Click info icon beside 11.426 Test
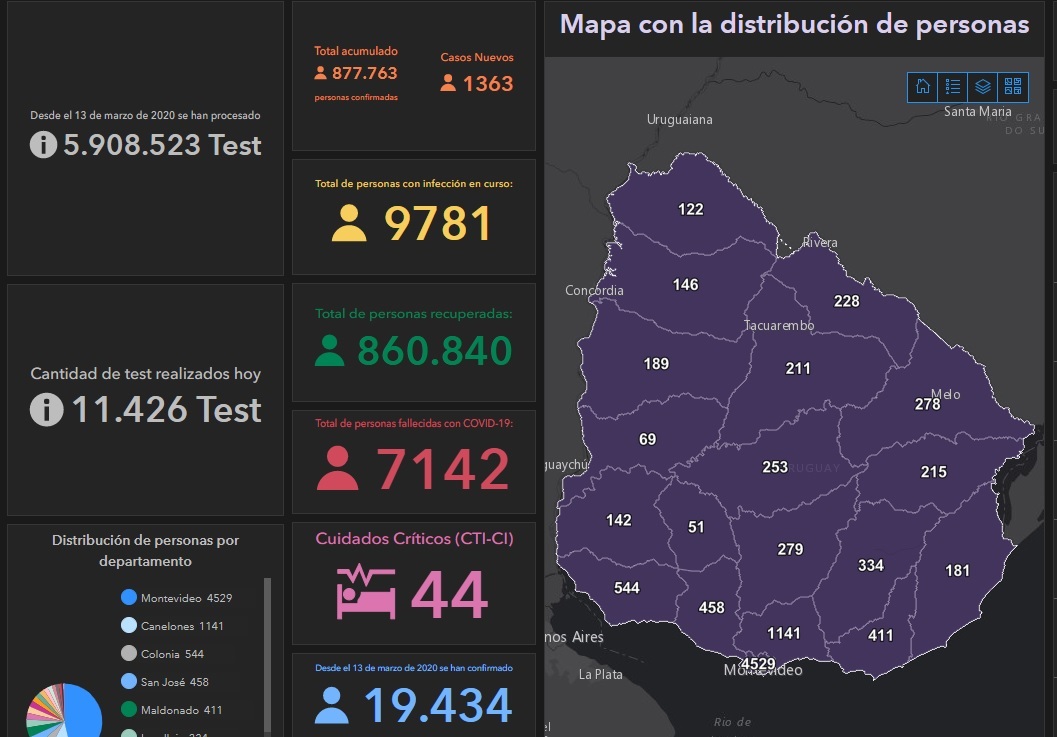 pos(46,410)
